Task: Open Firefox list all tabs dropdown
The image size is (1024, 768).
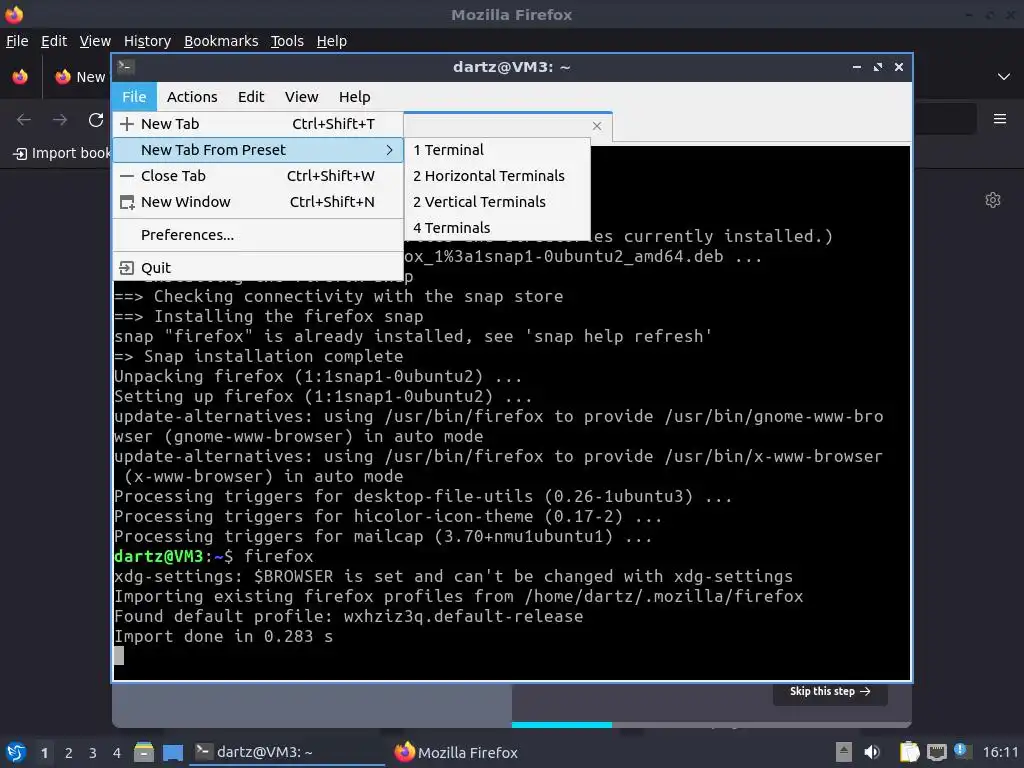Action: pos(1004,77)
